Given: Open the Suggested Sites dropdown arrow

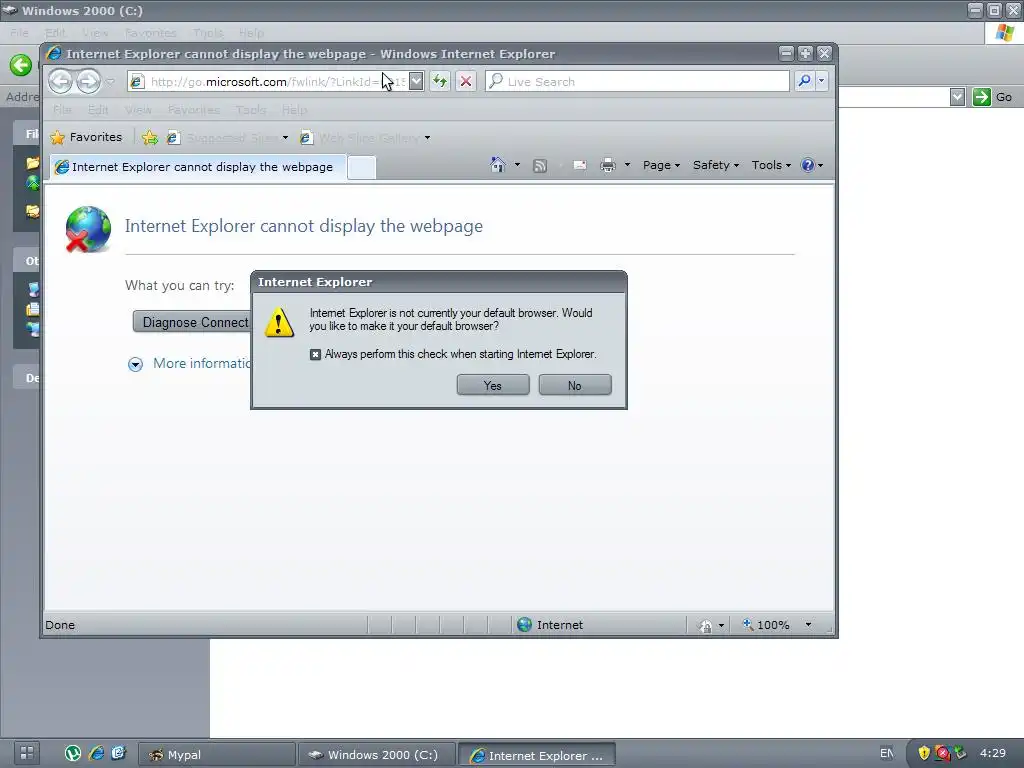Looking at the screenshot, I should click(285, 138).
